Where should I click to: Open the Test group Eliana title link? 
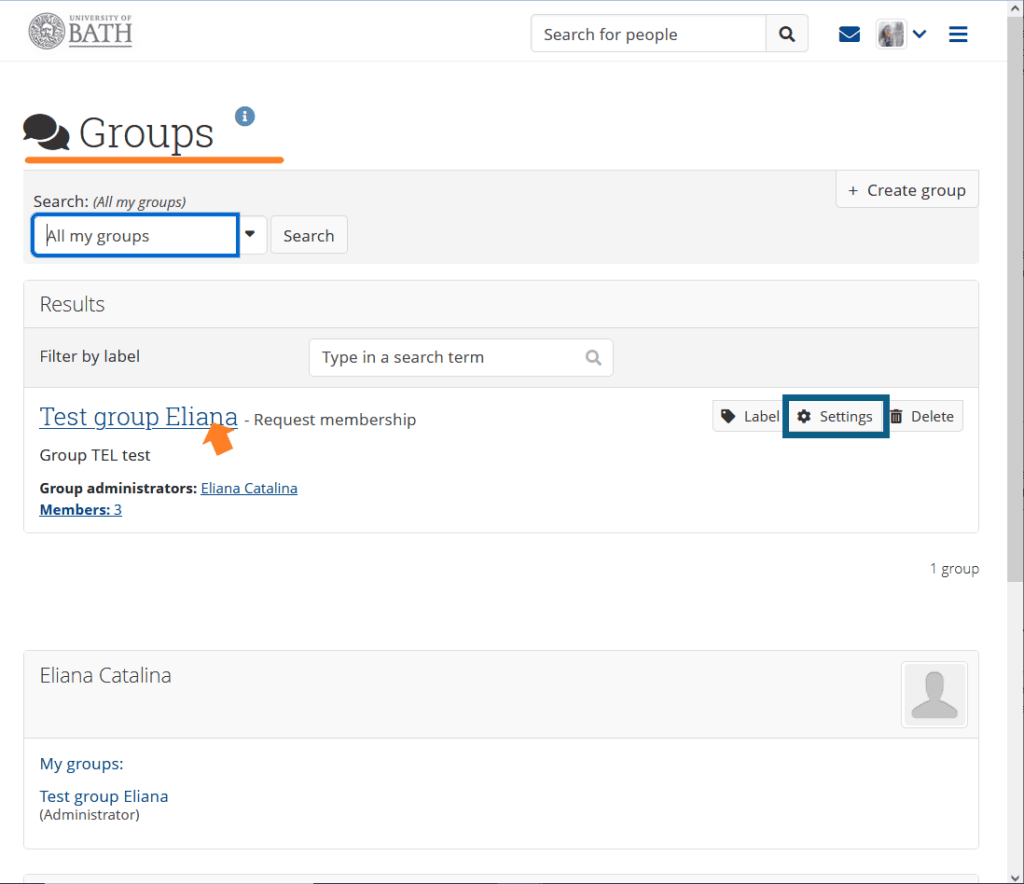[x=138, y=416]
